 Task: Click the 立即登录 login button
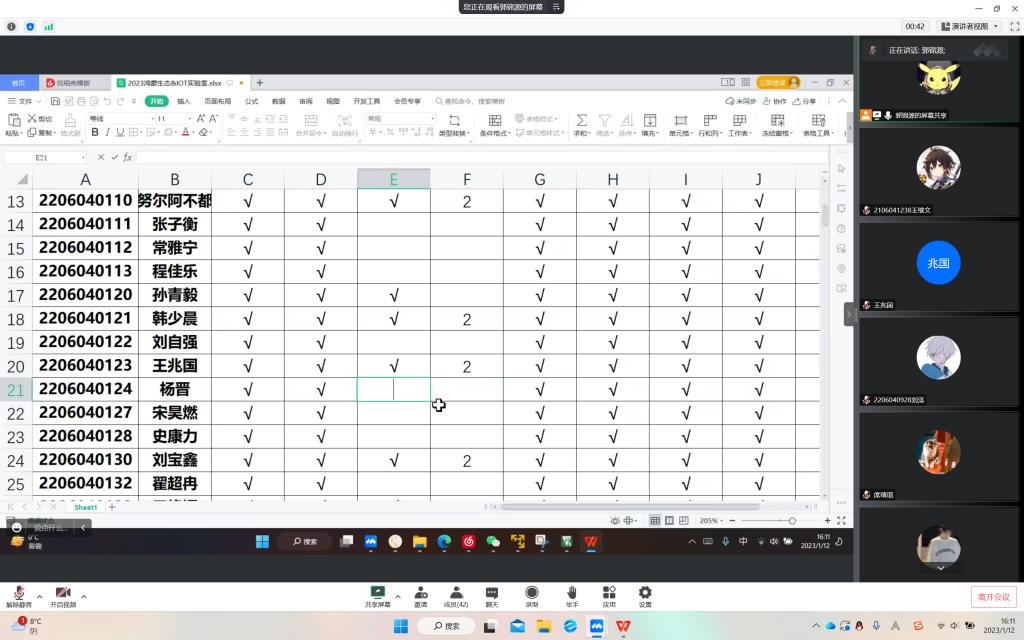pos(778,82)
